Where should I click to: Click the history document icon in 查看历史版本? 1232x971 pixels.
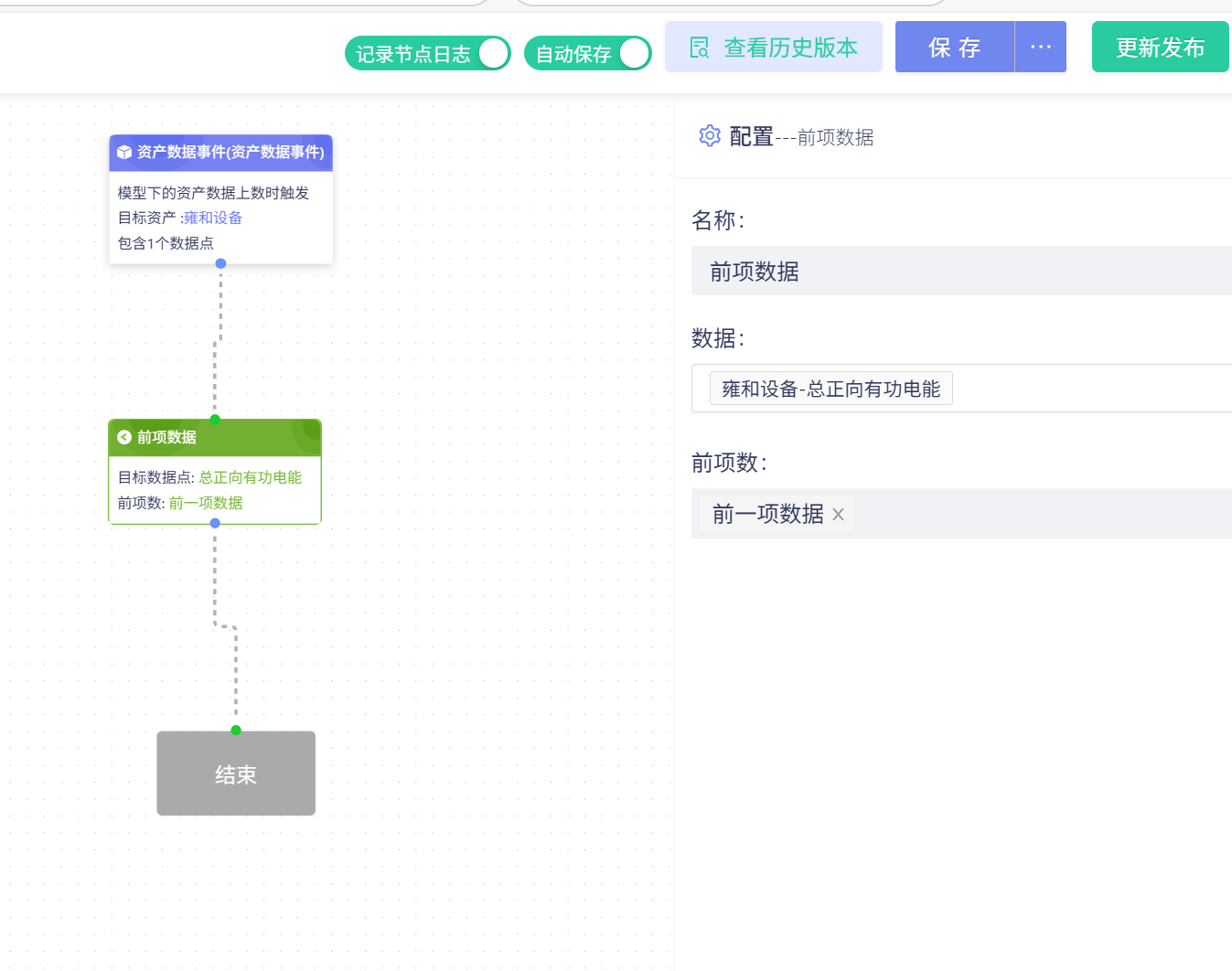click(700, 48)
